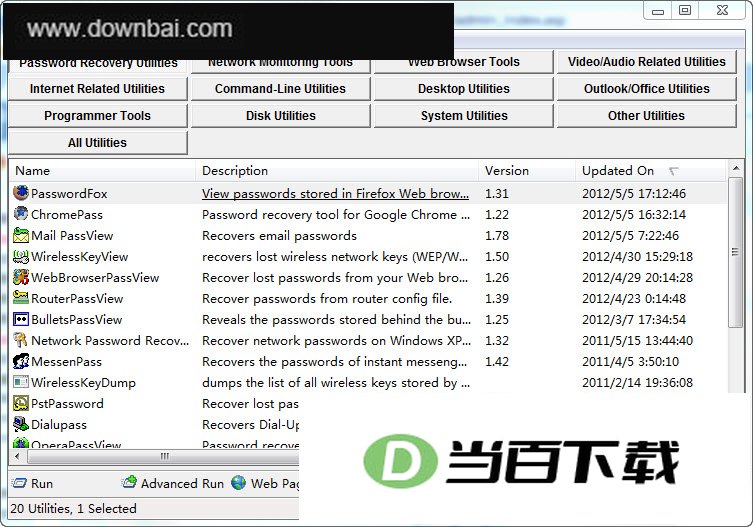Select Dialupass name text

(x=59, y=425)
